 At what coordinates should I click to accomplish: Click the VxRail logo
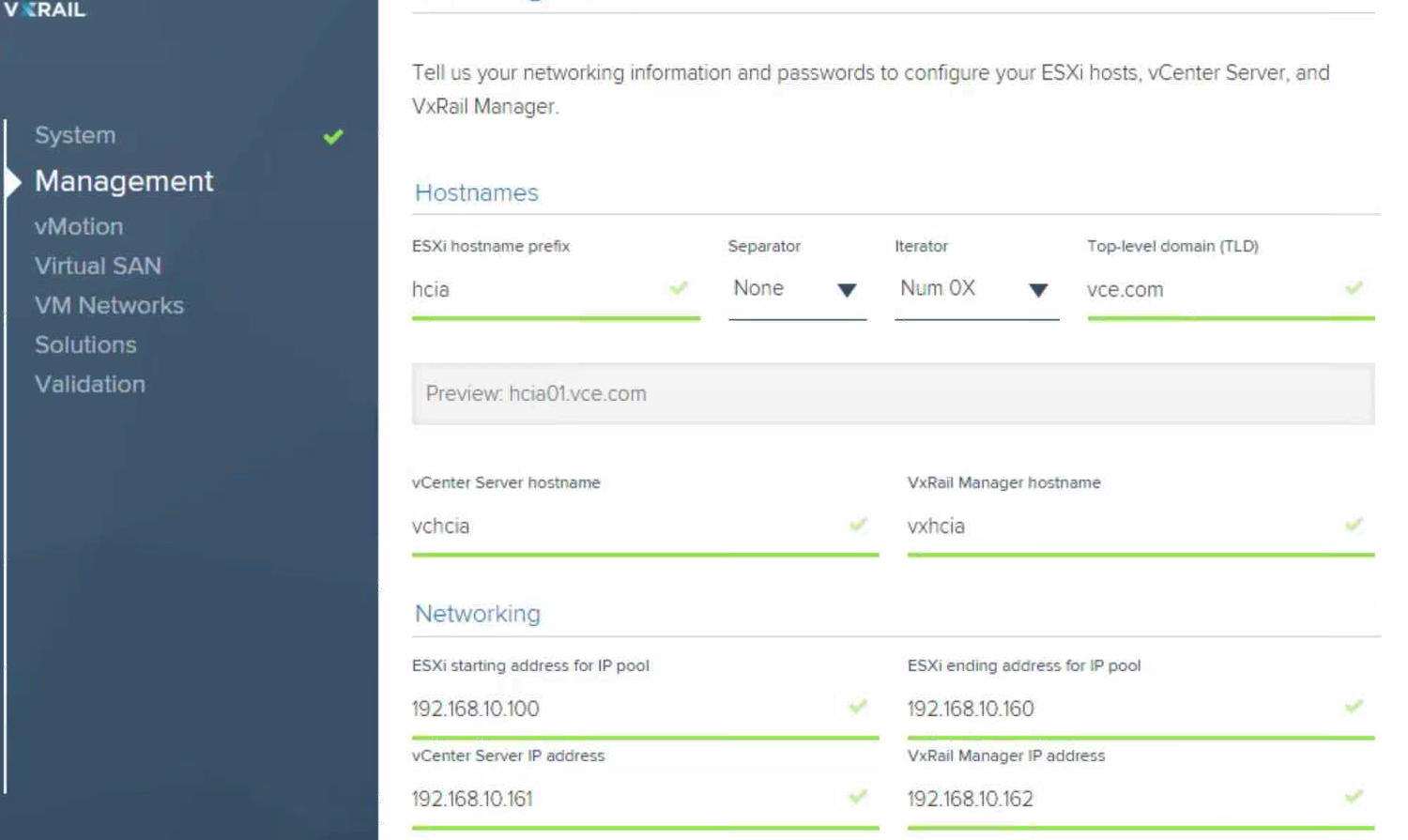pyautogui.click(x=44, y=10)
